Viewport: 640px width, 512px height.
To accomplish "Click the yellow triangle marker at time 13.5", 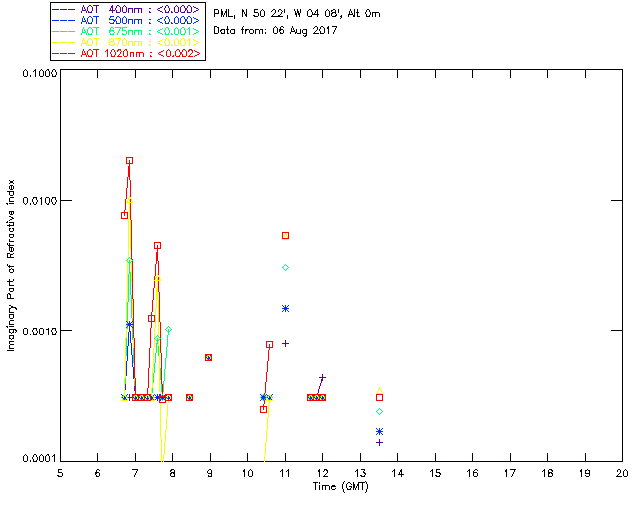I will [380, 390].
